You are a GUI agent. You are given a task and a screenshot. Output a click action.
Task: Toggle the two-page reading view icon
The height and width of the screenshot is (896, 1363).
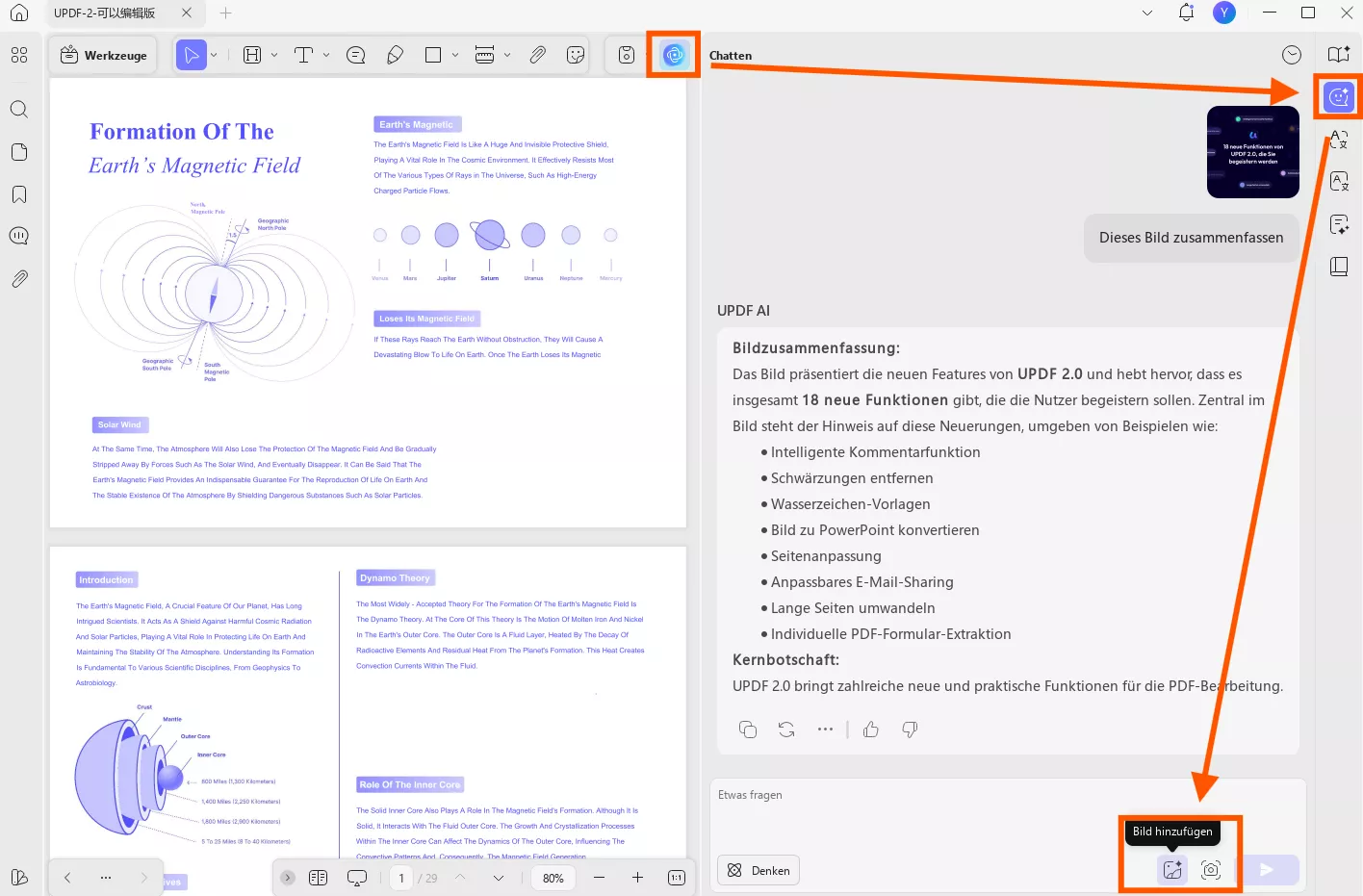(319, 878)
